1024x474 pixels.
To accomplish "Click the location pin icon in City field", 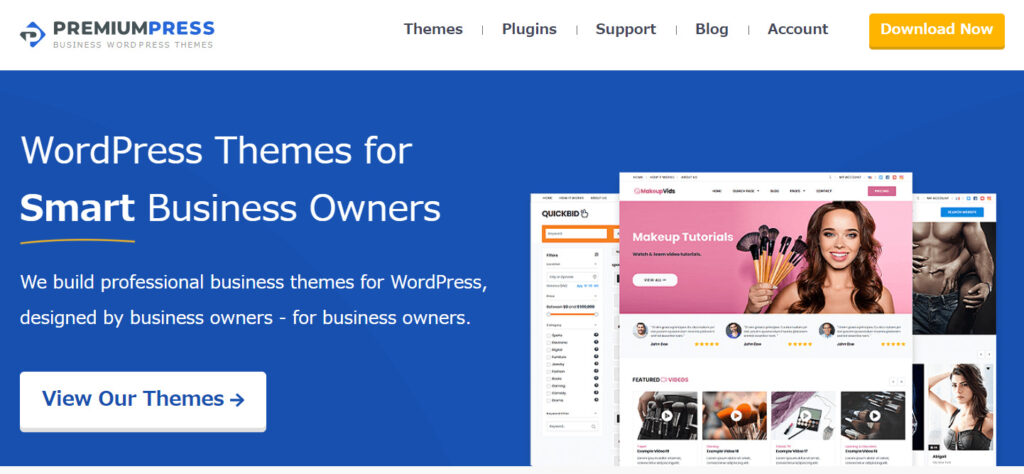I will [x=595, y=277].
